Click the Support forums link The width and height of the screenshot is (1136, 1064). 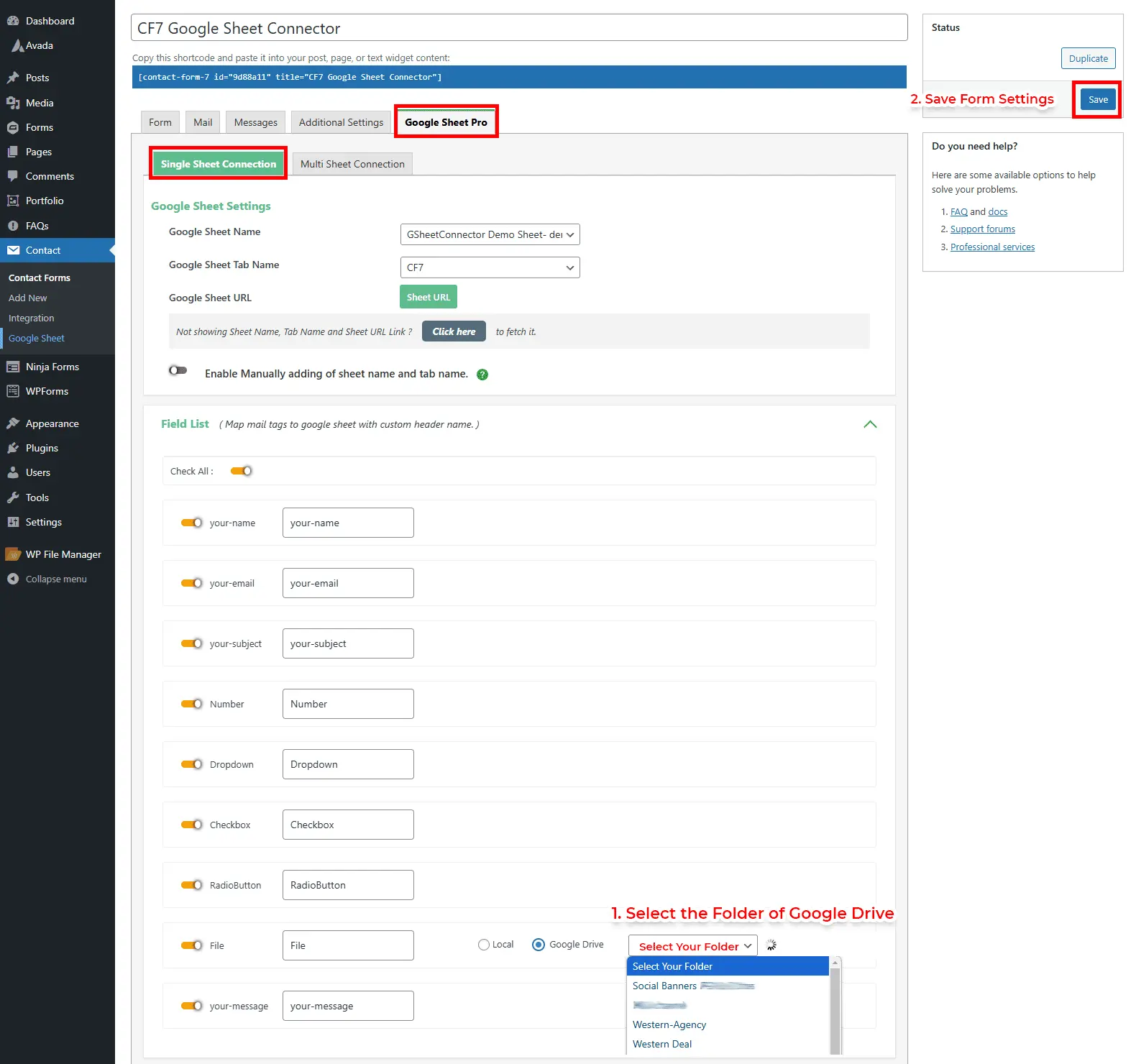pyautogui.click(x=982, y=229)
